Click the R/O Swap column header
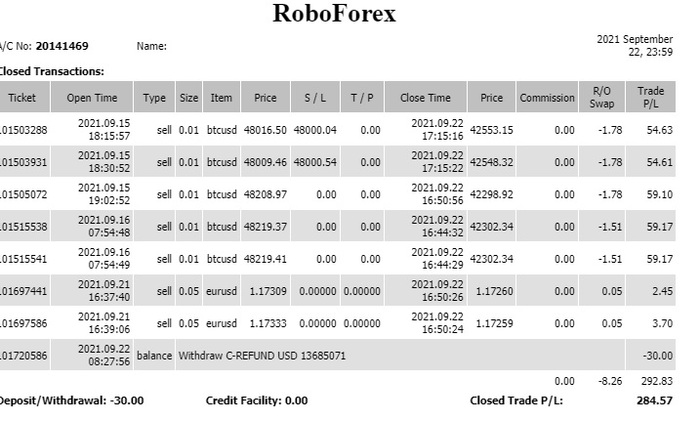The height and width of the screenshot is (421, 700). (x=601, y=98)
